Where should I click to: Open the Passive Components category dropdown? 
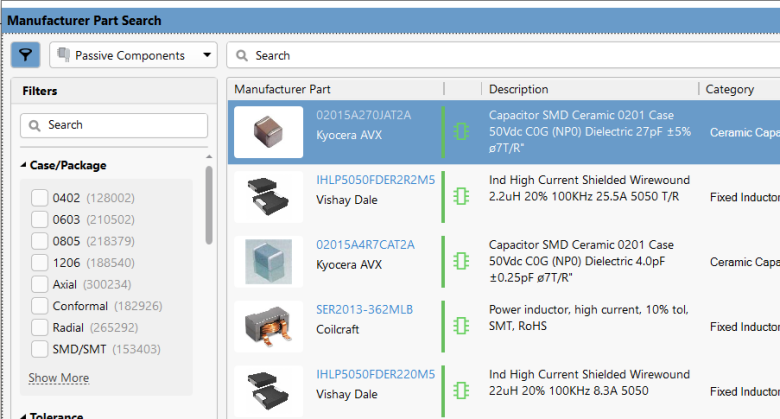pos(208,56)
